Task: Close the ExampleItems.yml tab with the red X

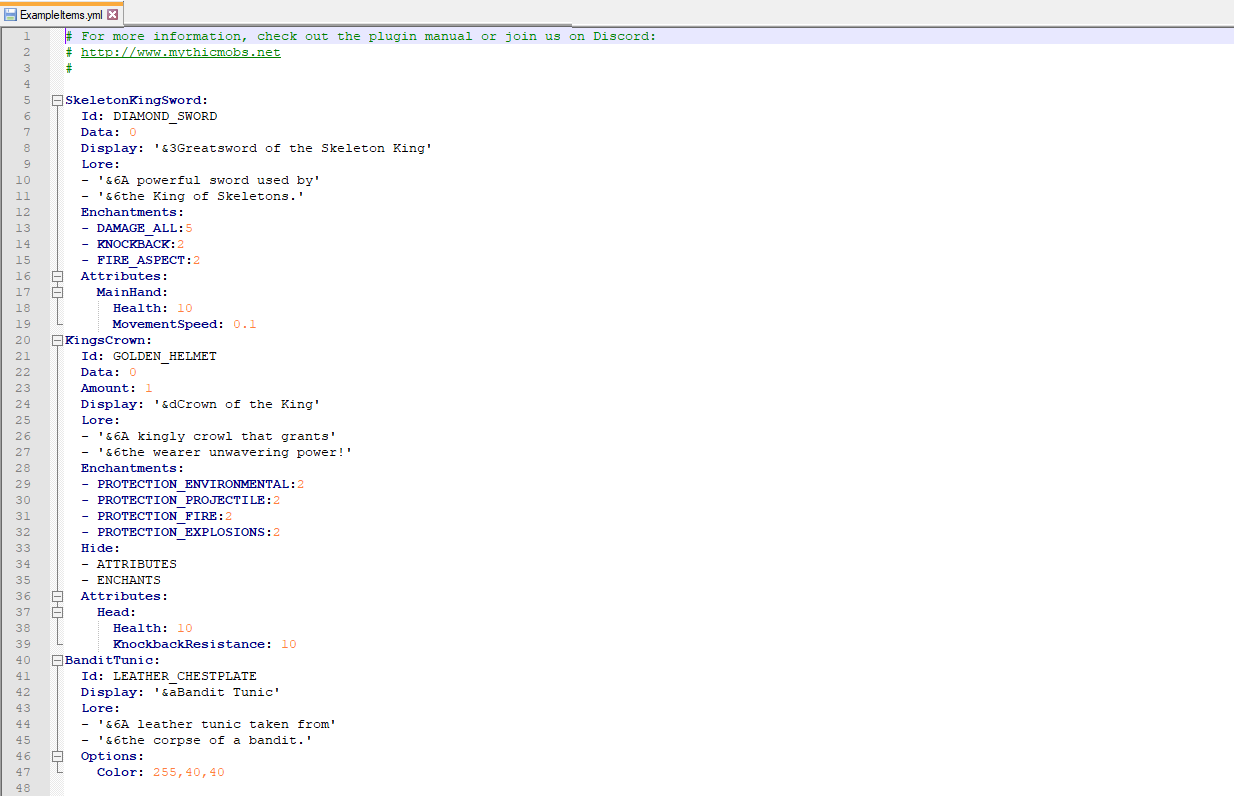Action: pyautogui.click(x=112, y=15)
